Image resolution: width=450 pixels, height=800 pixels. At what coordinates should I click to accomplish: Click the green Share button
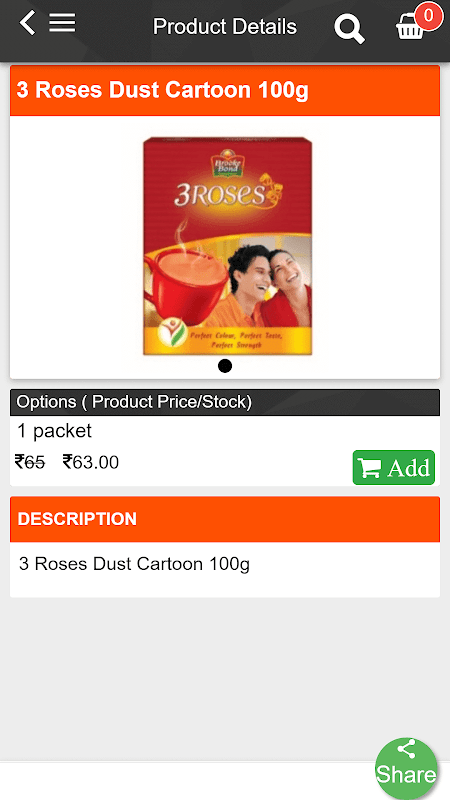[407, 768]
